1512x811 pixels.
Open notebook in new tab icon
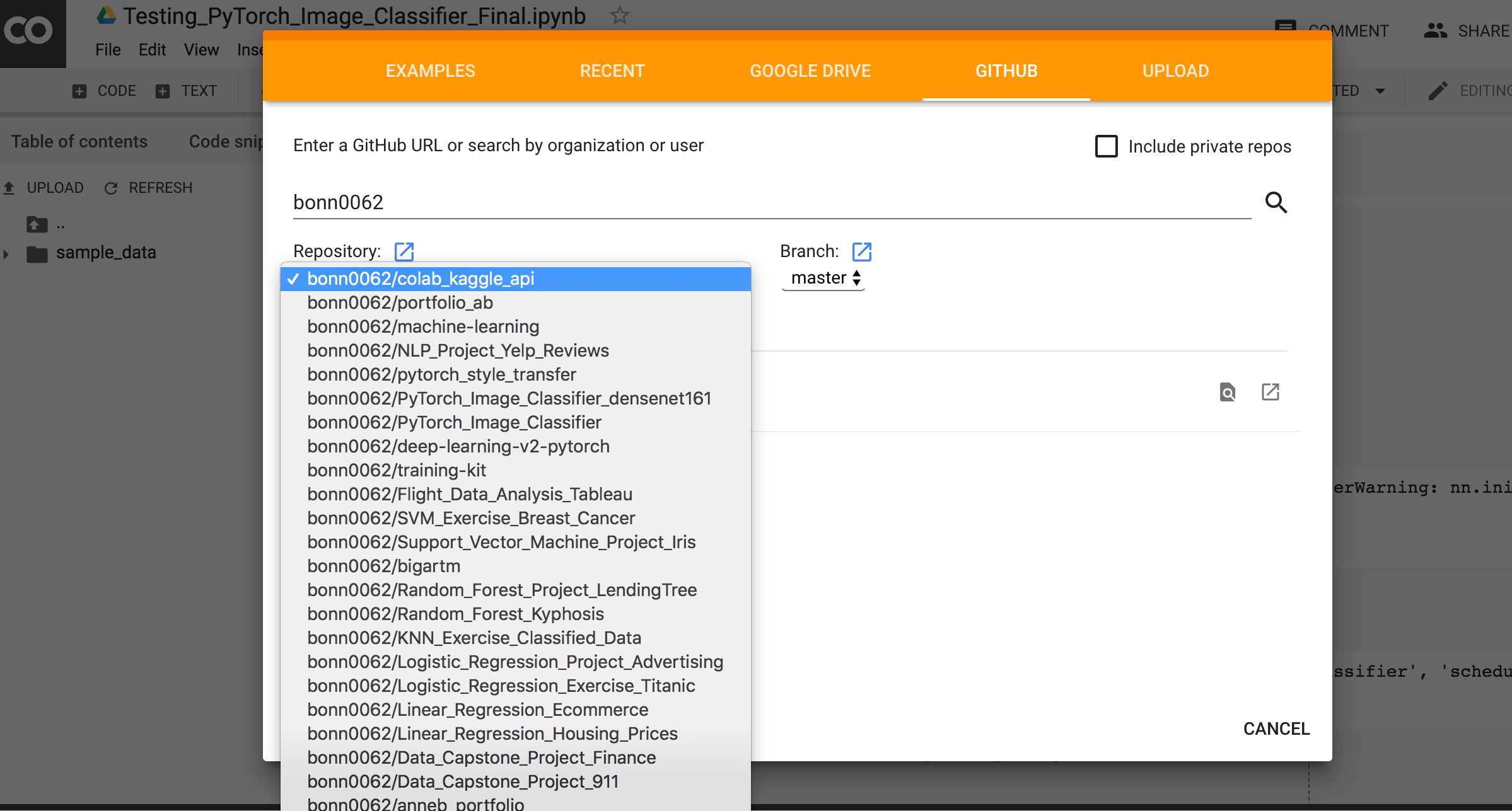coord(1270,392)
